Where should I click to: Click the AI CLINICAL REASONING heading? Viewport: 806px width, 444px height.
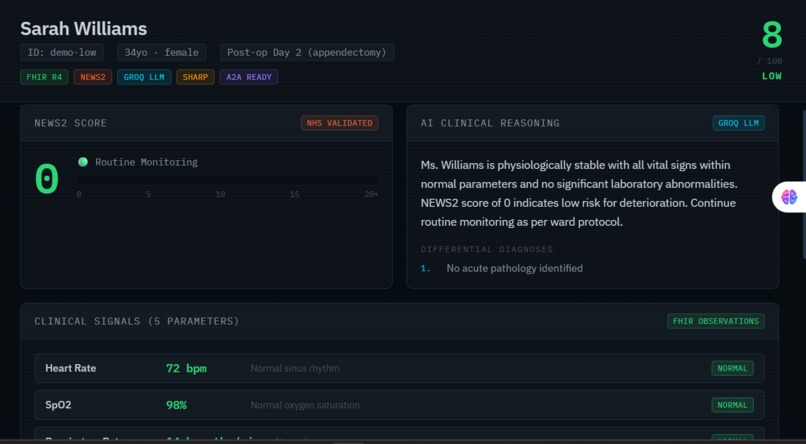click(490, 123)
